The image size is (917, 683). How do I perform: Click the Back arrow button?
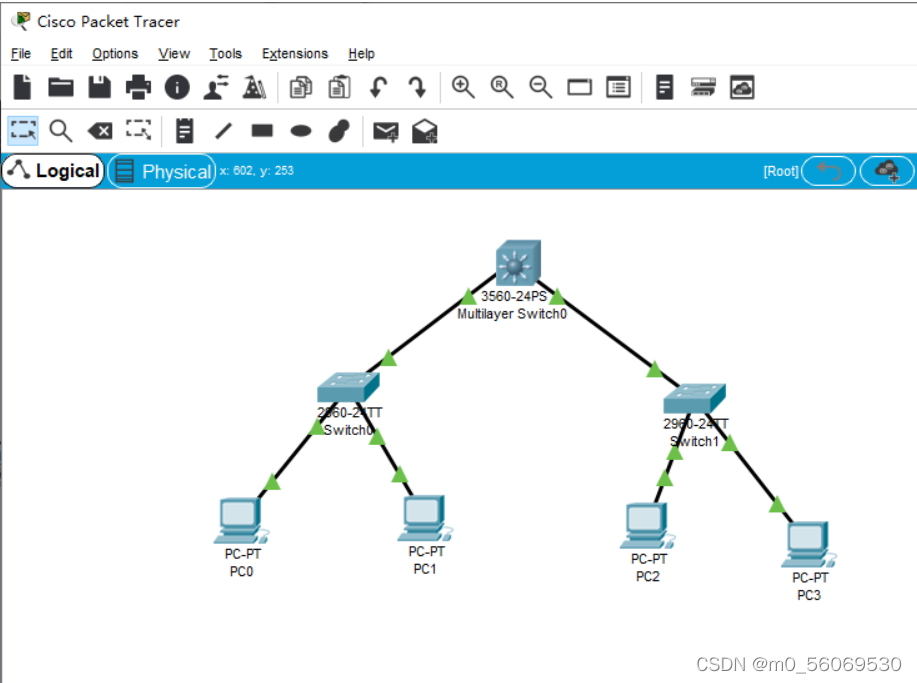(829, 171)
